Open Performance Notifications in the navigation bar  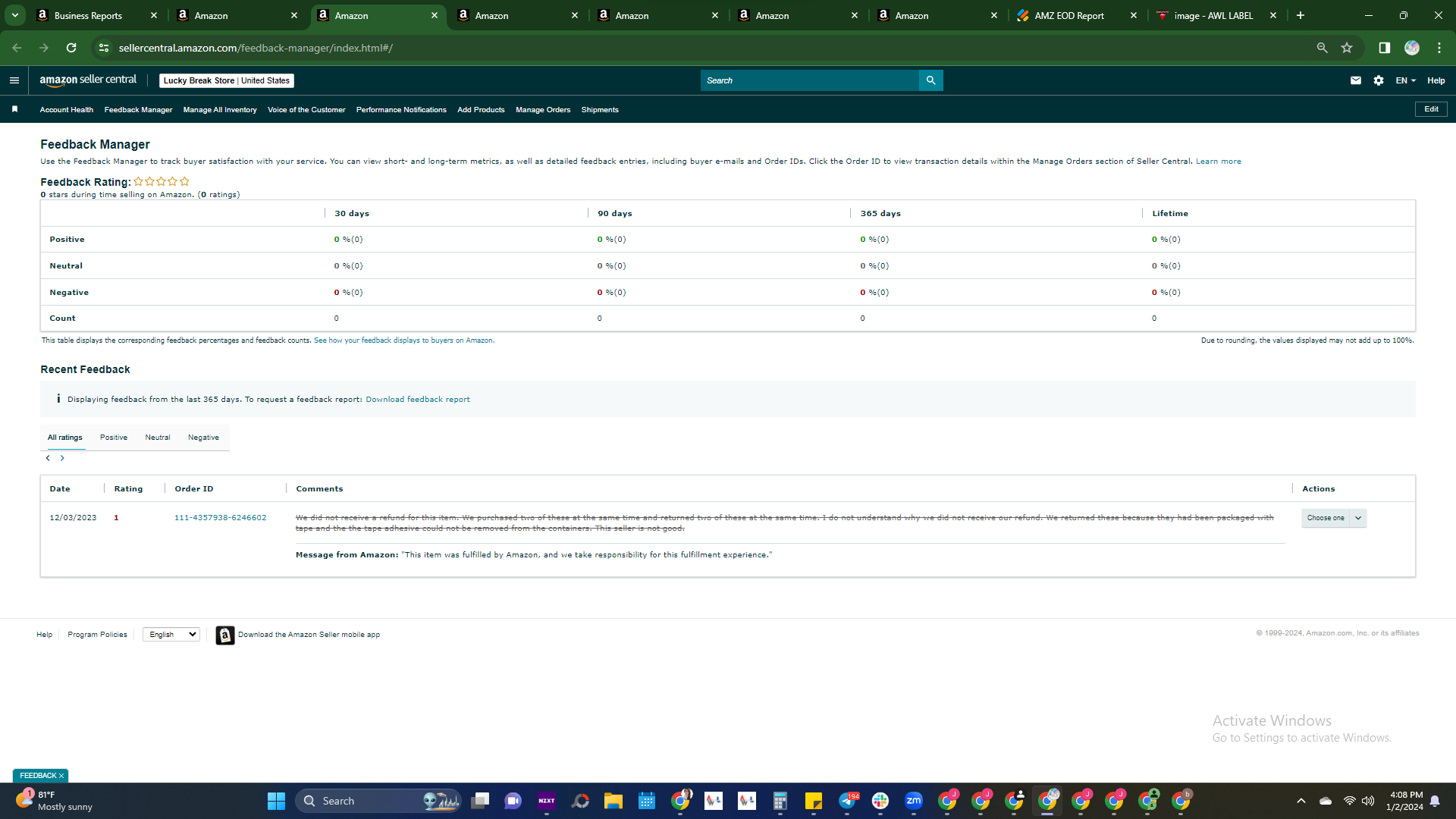(x=401, y=110)
